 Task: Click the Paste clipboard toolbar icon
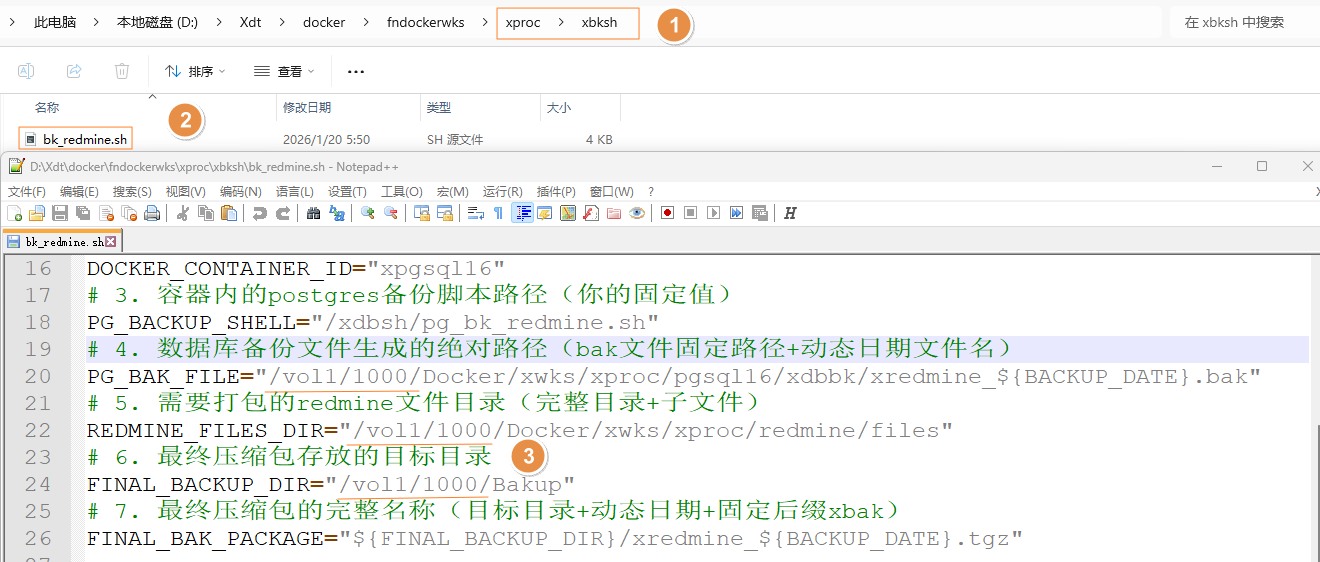[229, 213]
